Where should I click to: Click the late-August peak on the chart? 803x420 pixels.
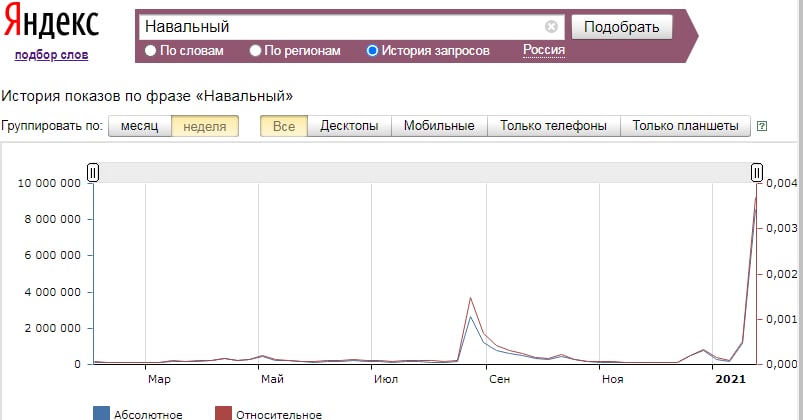point(470,299)
